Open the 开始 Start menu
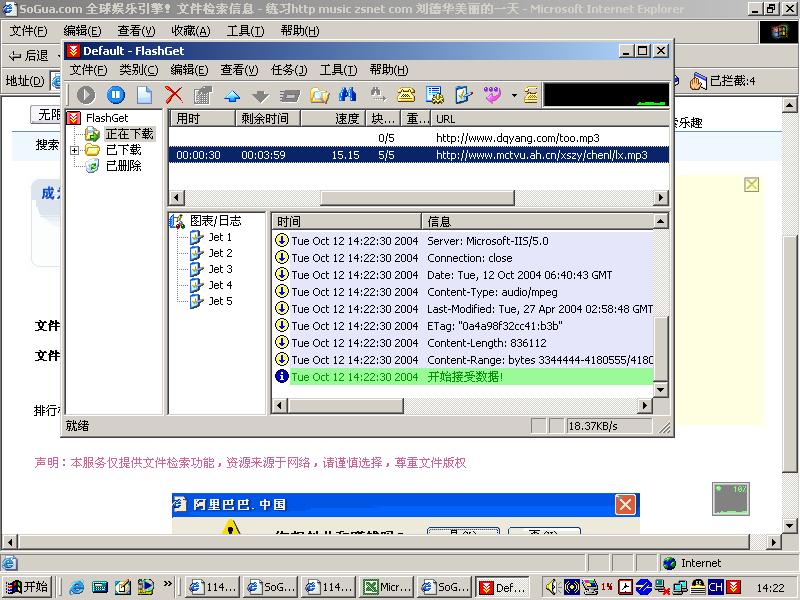 (x=28, y=587)
